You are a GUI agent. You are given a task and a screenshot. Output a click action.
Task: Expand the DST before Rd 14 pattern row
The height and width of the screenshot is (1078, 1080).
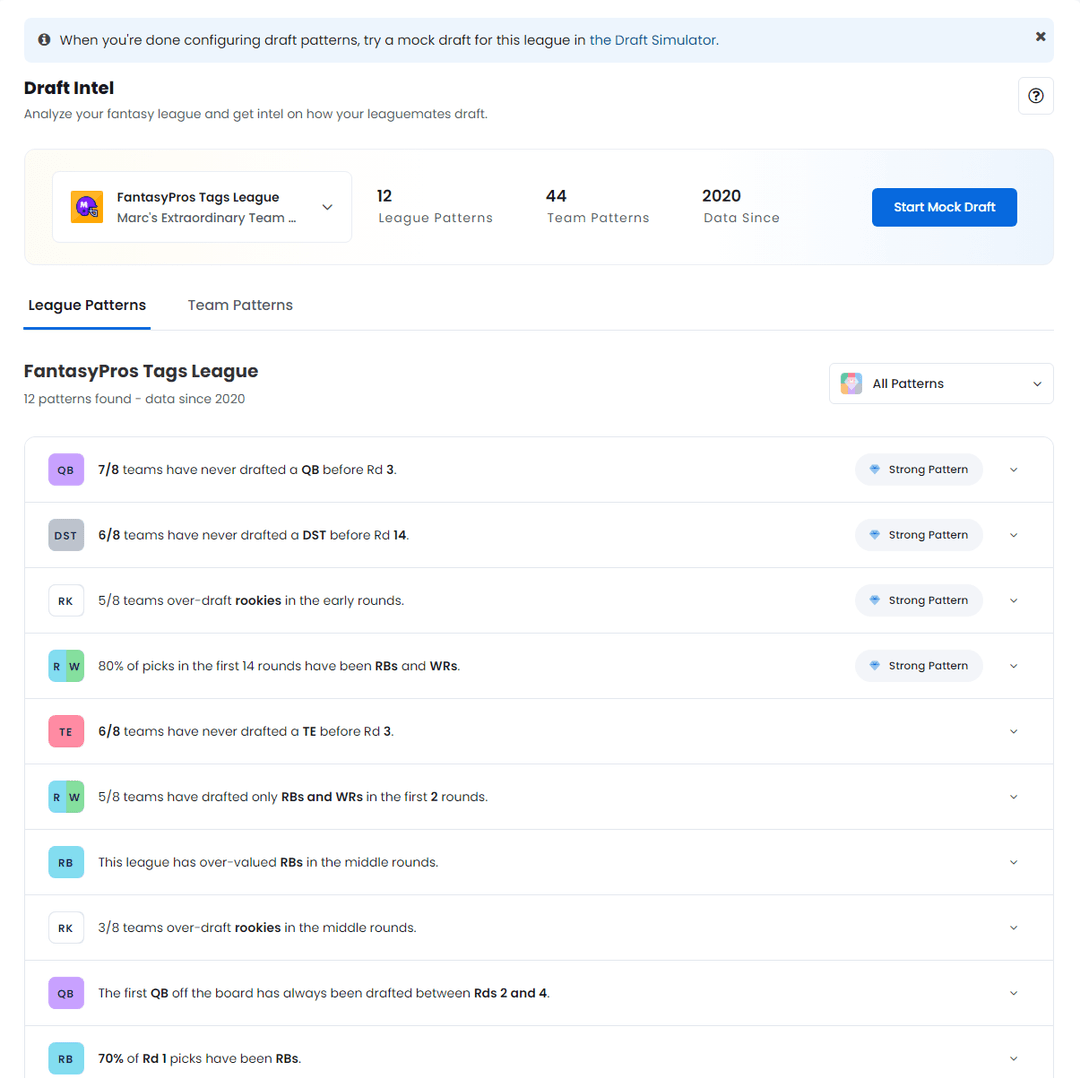coord(1013,535)
